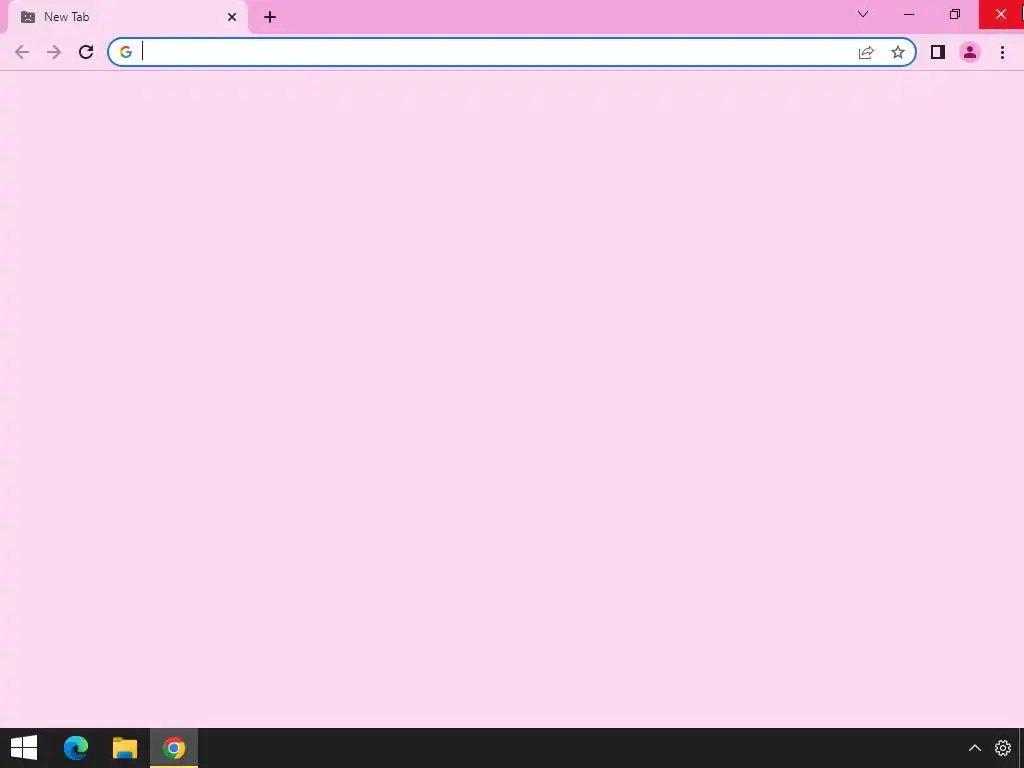
Task: Open the profile avatar menu
Action: pyautogui.click(x=970, y=52)
